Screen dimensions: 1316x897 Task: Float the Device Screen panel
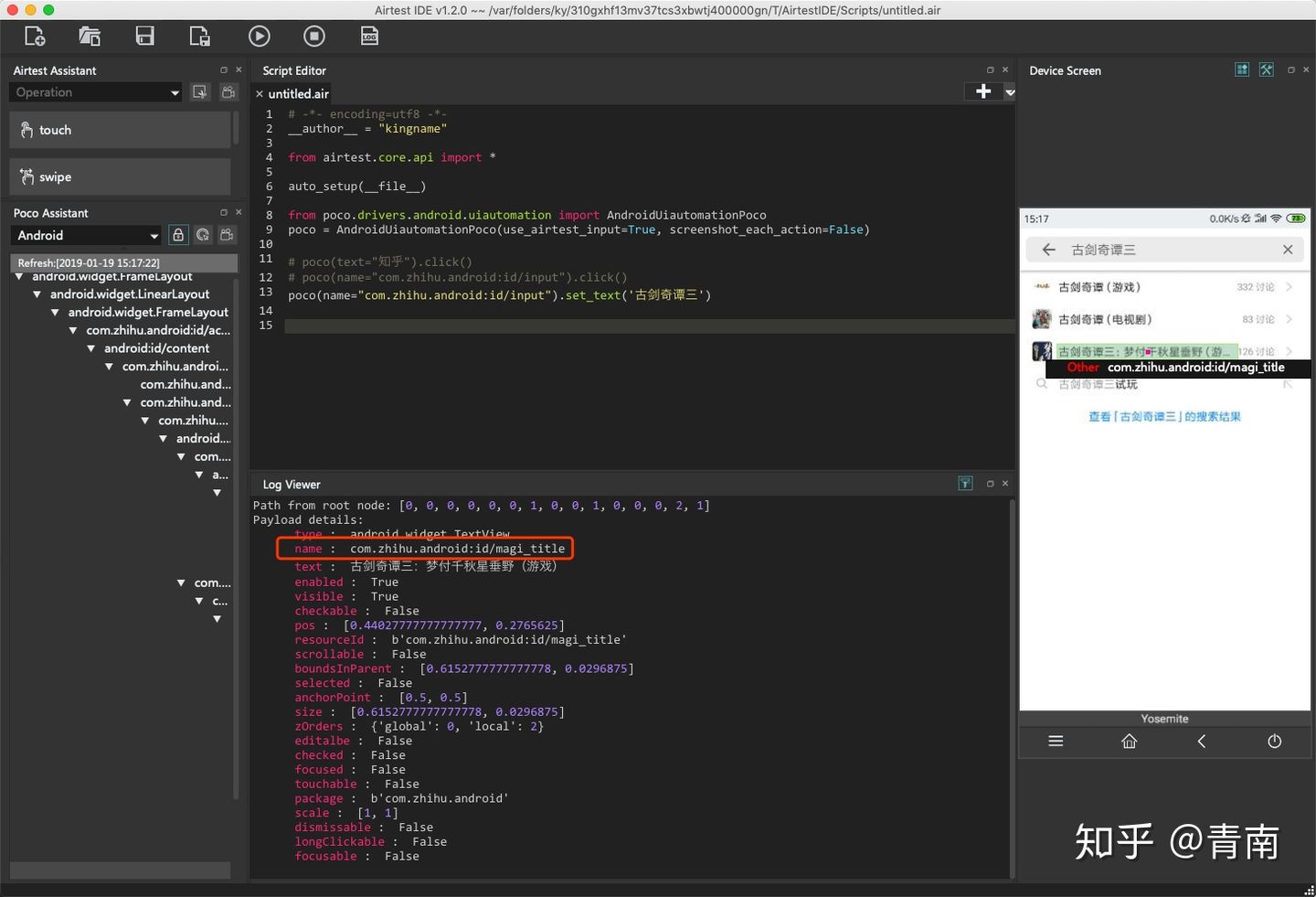pos(1290,69)
